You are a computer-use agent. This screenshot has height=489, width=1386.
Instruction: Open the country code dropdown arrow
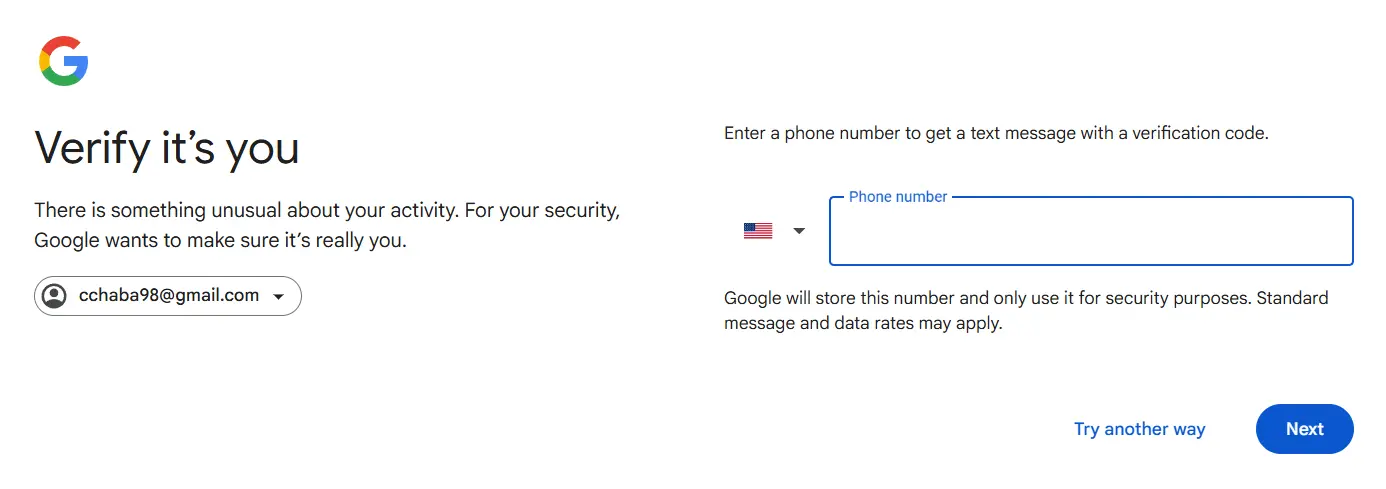(x=799, y=231)
